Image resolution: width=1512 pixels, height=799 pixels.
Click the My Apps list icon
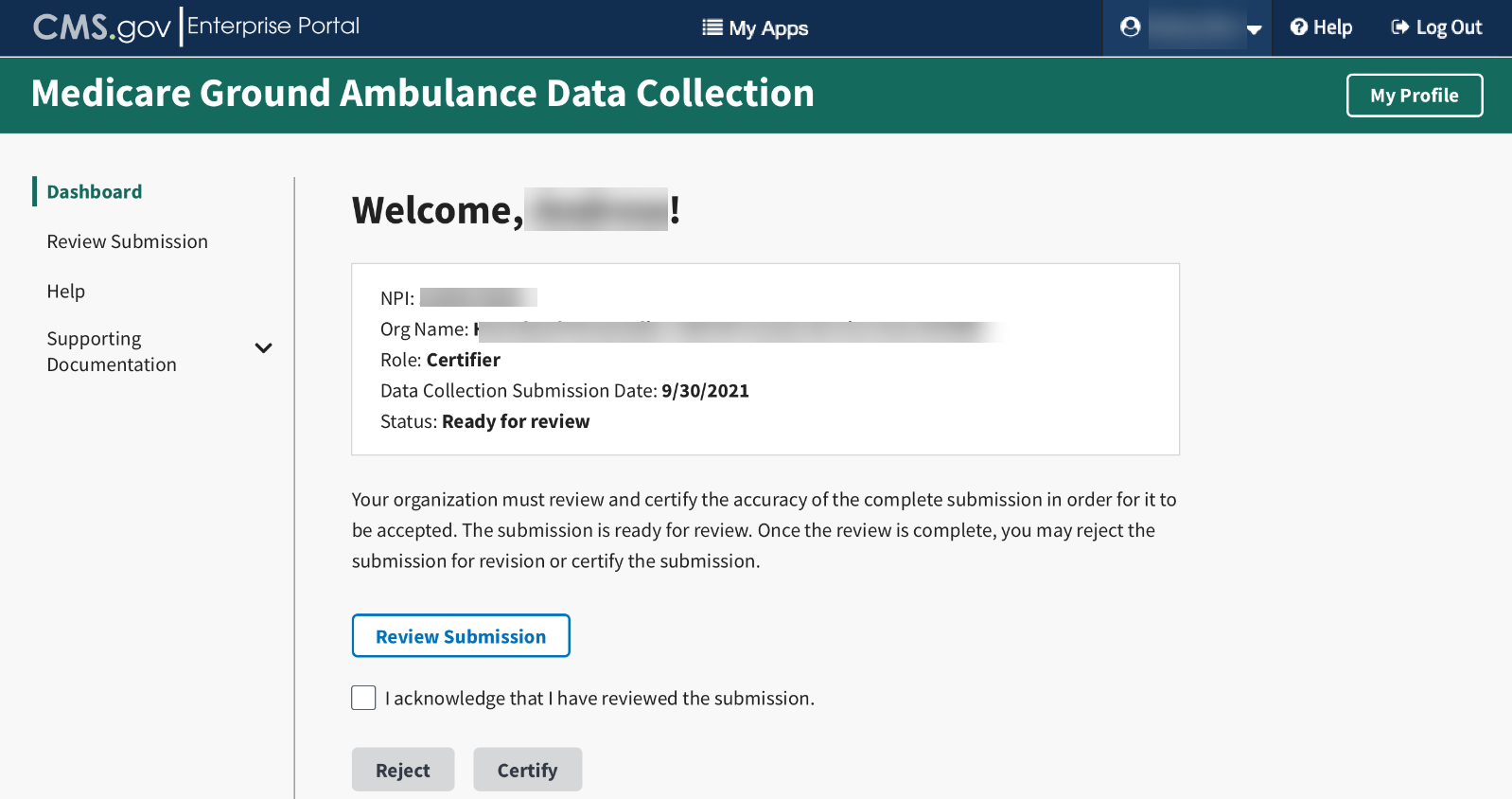[x=712, y=28]
